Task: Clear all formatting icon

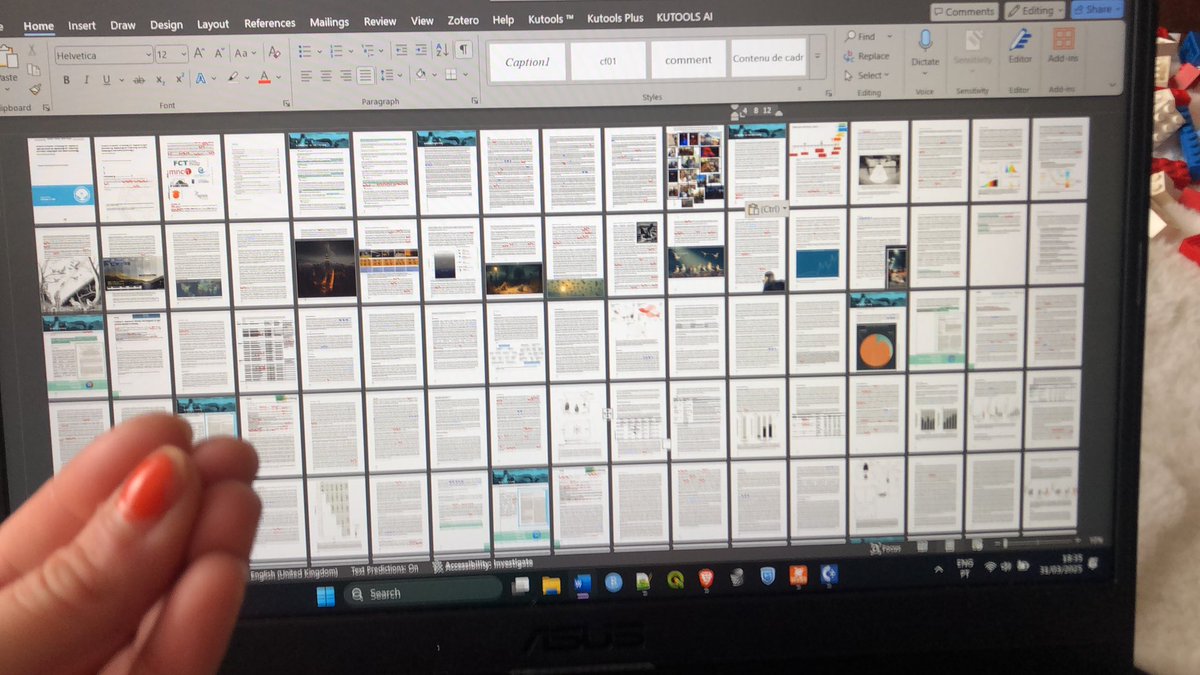Action: pyautogui.click(x=274, y=52)
